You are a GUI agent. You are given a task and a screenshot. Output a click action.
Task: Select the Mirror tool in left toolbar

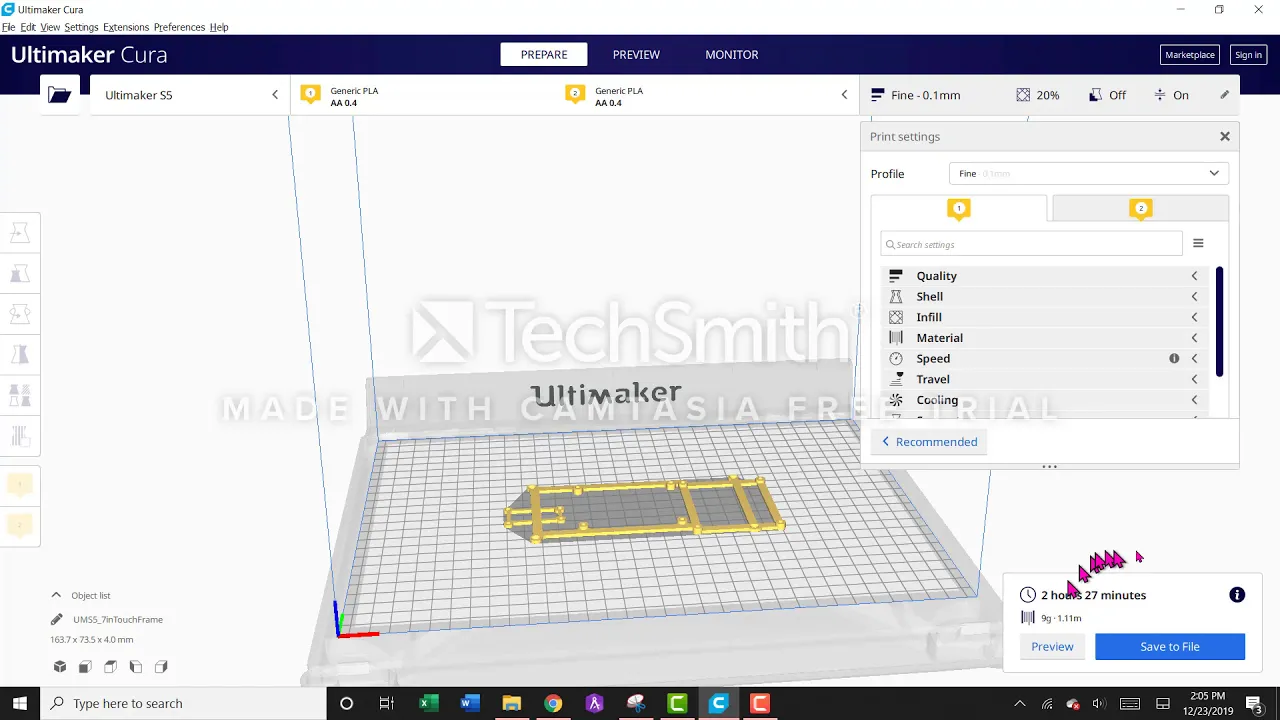tap(20, 355)
